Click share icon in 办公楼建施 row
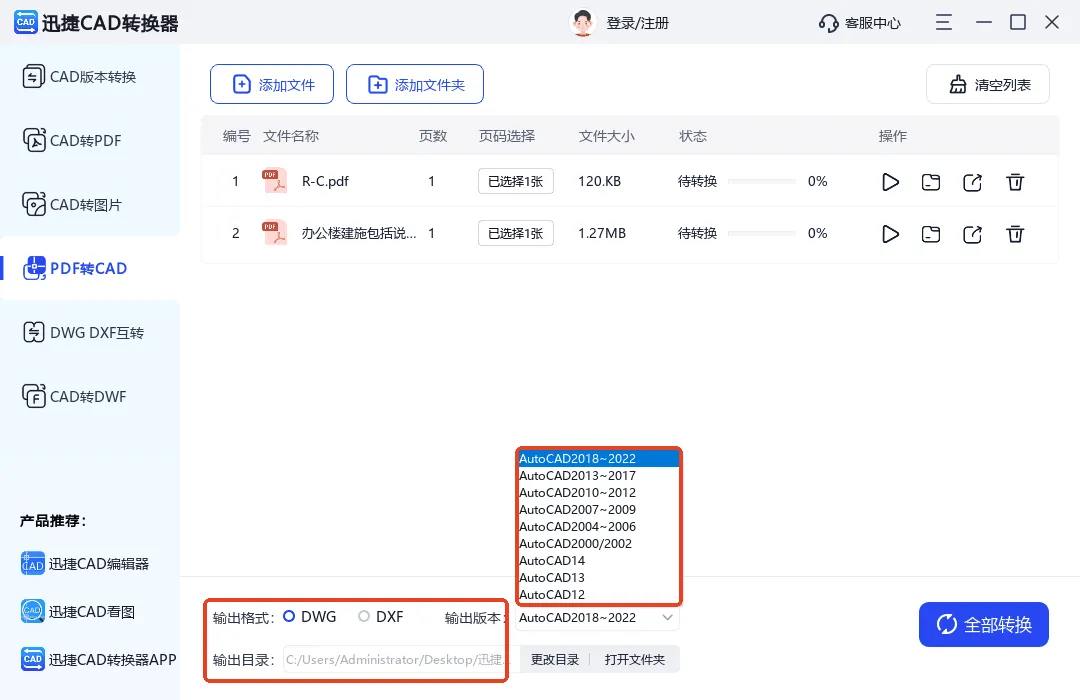 [972, 234]
